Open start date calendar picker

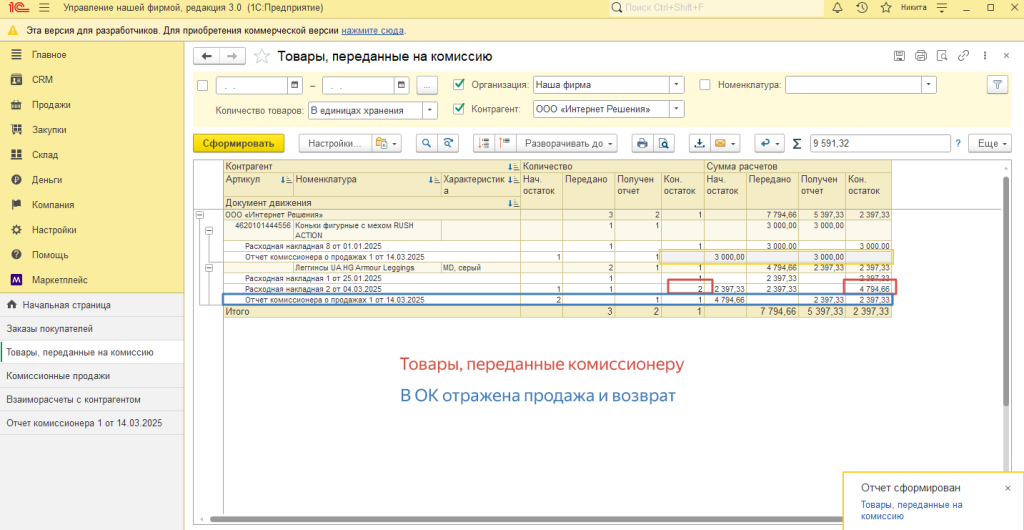coord(295,86)
